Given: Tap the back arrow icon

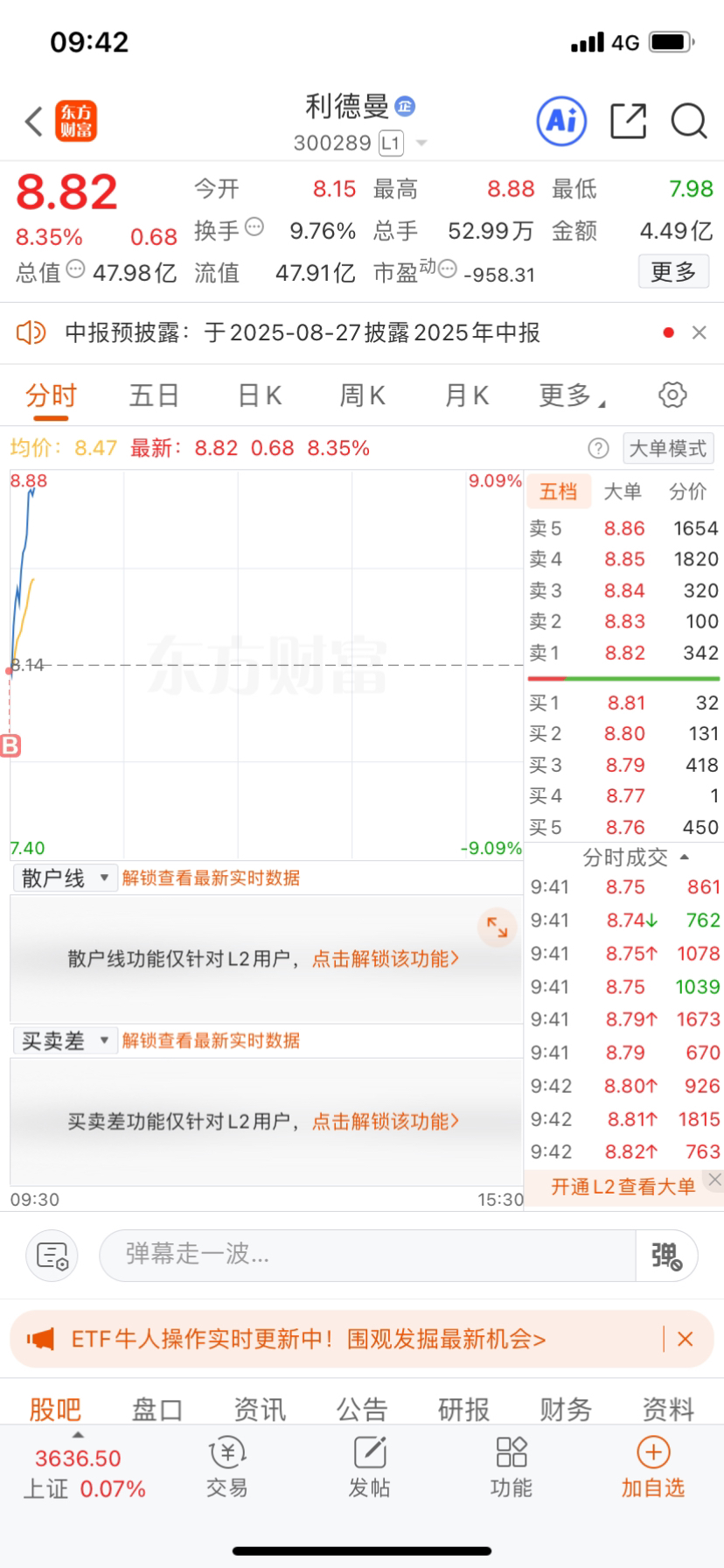Looking at the screenshot, I should 33,122.
